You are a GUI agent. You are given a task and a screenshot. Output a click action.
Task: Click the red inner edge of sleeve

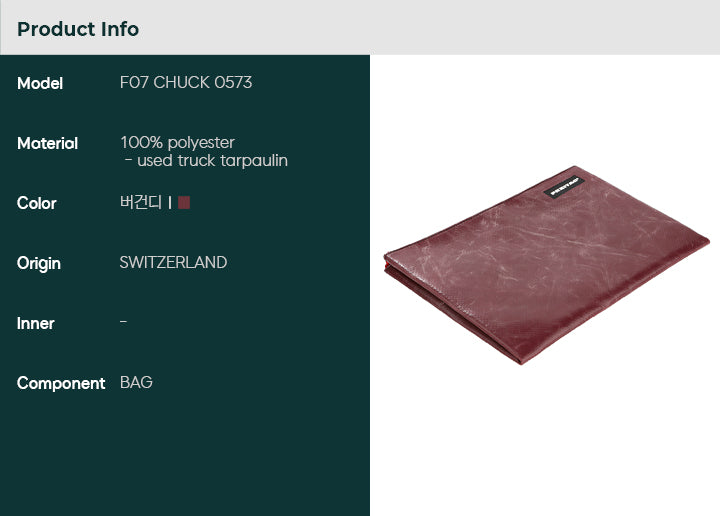tap(385, 267)
